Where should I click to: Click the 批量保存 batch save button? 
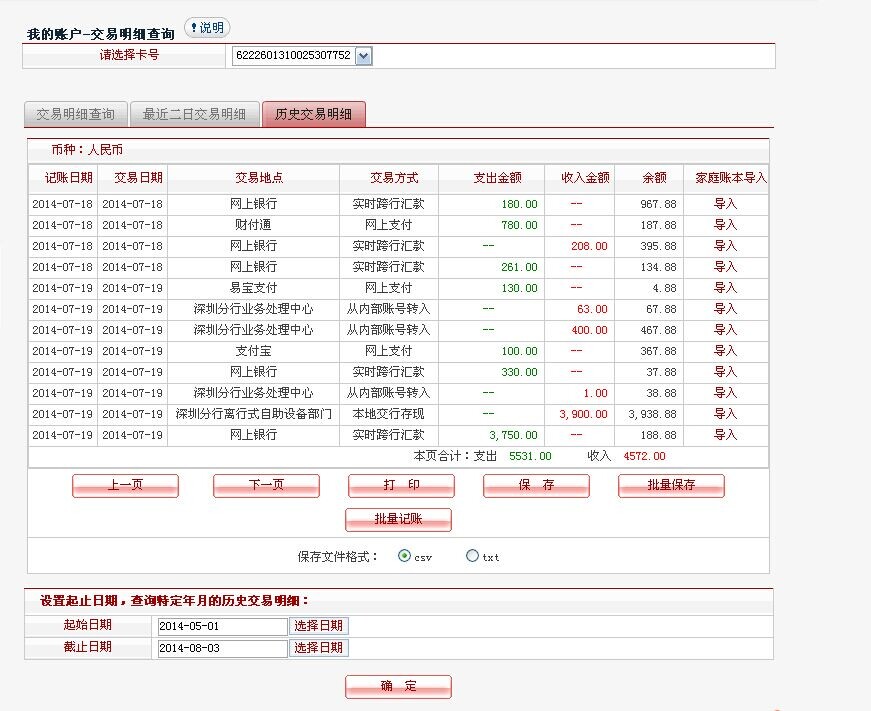click(x=671, y=485)
